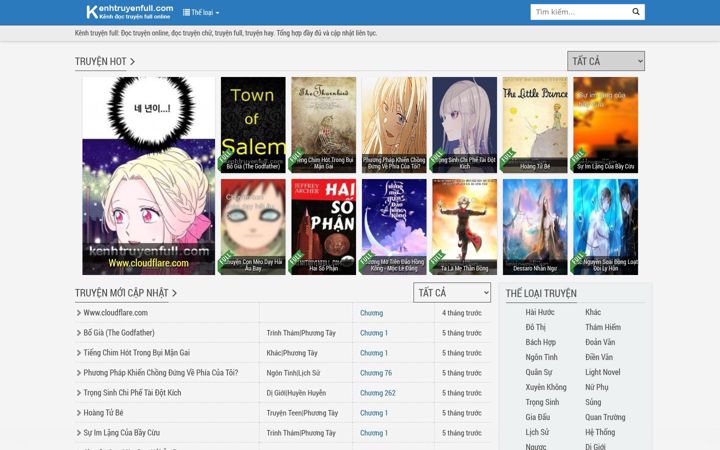Open Tiếng Chim Hót Trong Bụi Mận Gai cover

tap(323, 125)
